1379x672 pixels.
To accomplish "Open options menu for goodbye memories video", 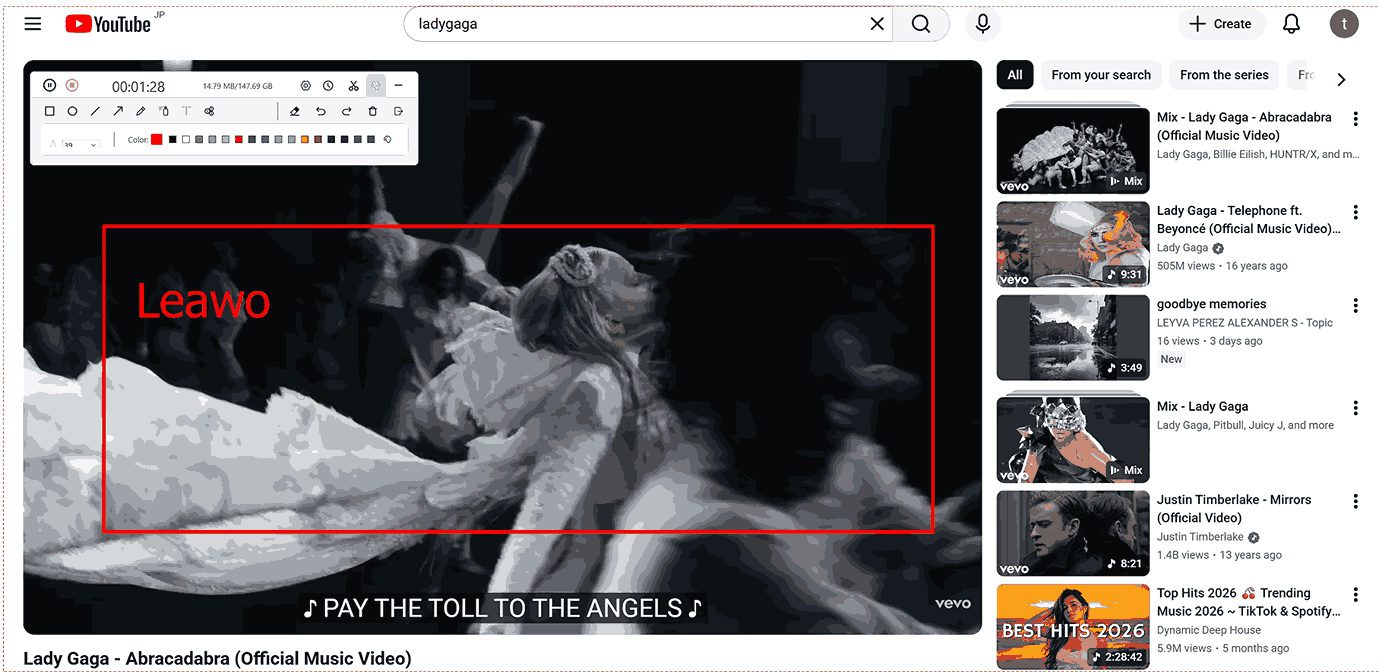I will (x=1356, y=306).
